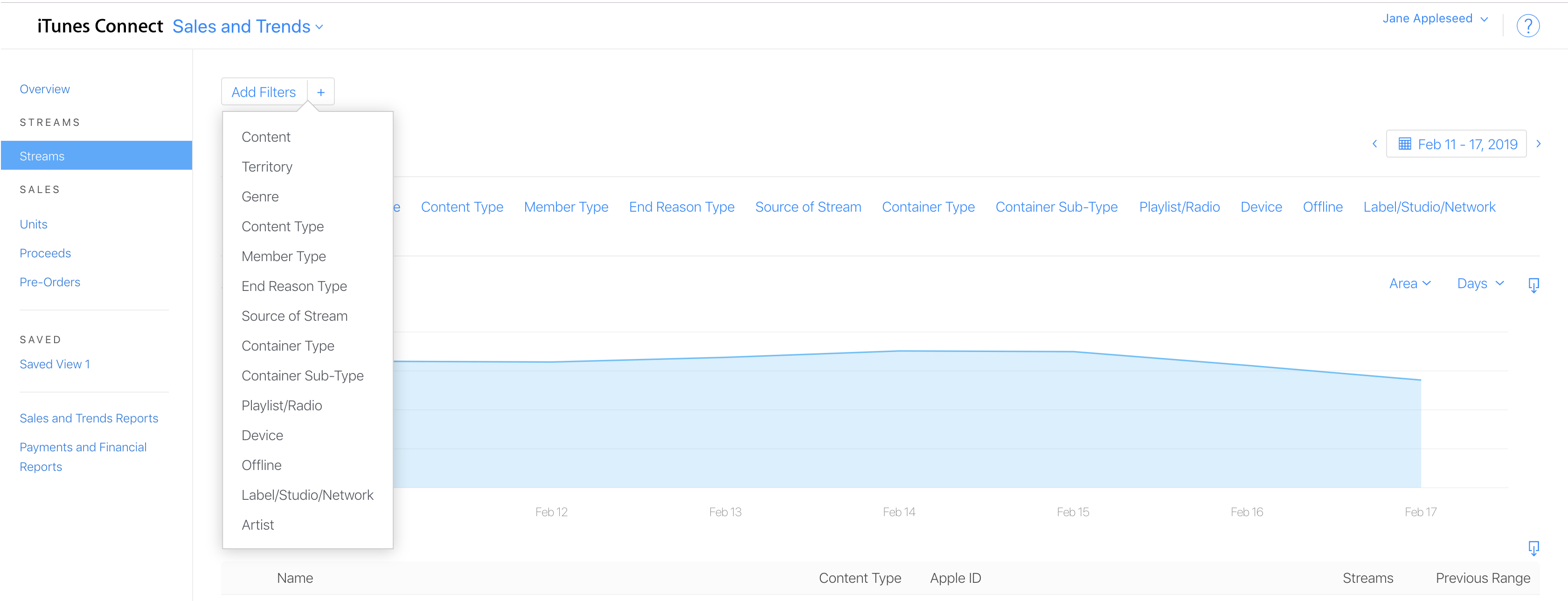Switch to the Member Type tab
This screenshot has width=1568, height=601.
coord(565,207)
